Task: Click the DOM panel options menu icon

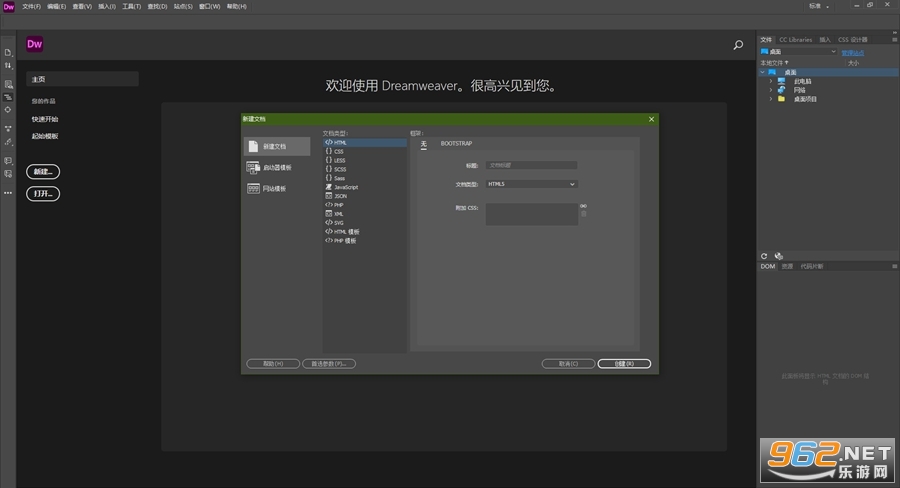Action: click(x=894, y=266)
